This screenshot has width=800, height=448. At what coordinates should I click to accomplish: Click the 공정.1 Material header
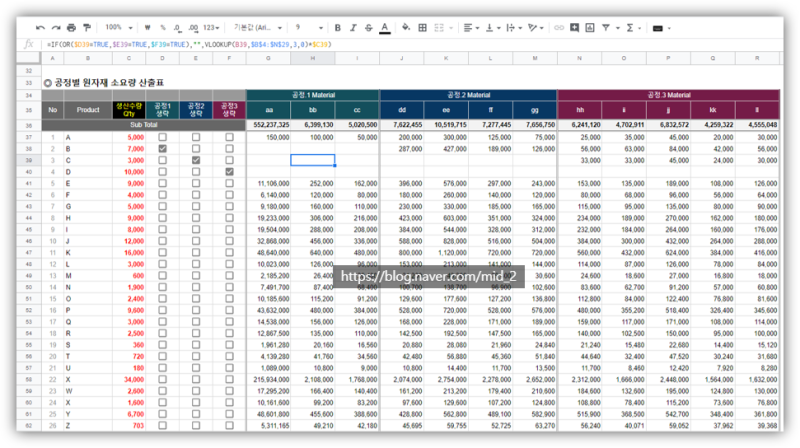[313, 95]
